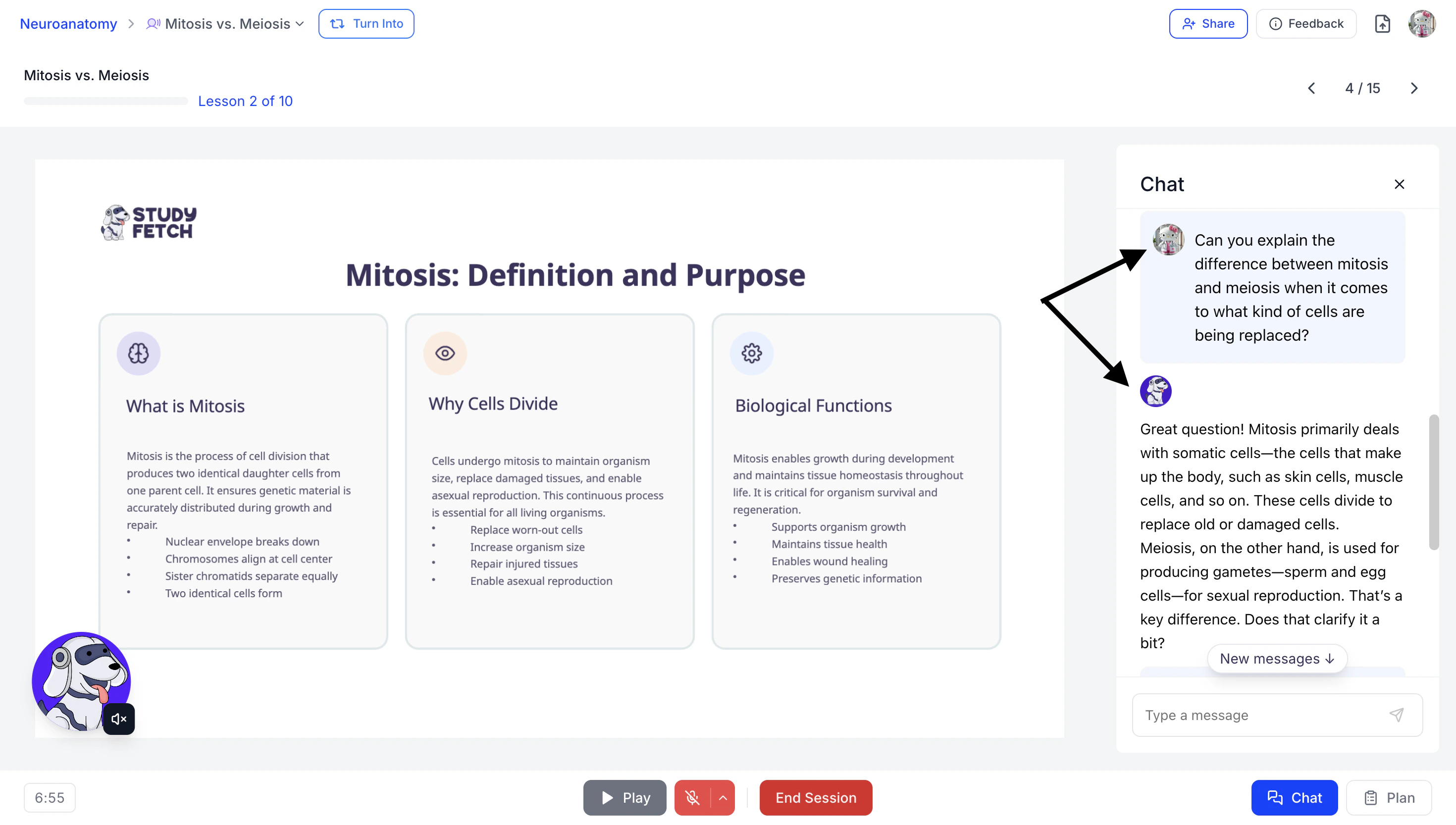End the session
This screenshot has height=825, width=1456.
coord(815,797)
